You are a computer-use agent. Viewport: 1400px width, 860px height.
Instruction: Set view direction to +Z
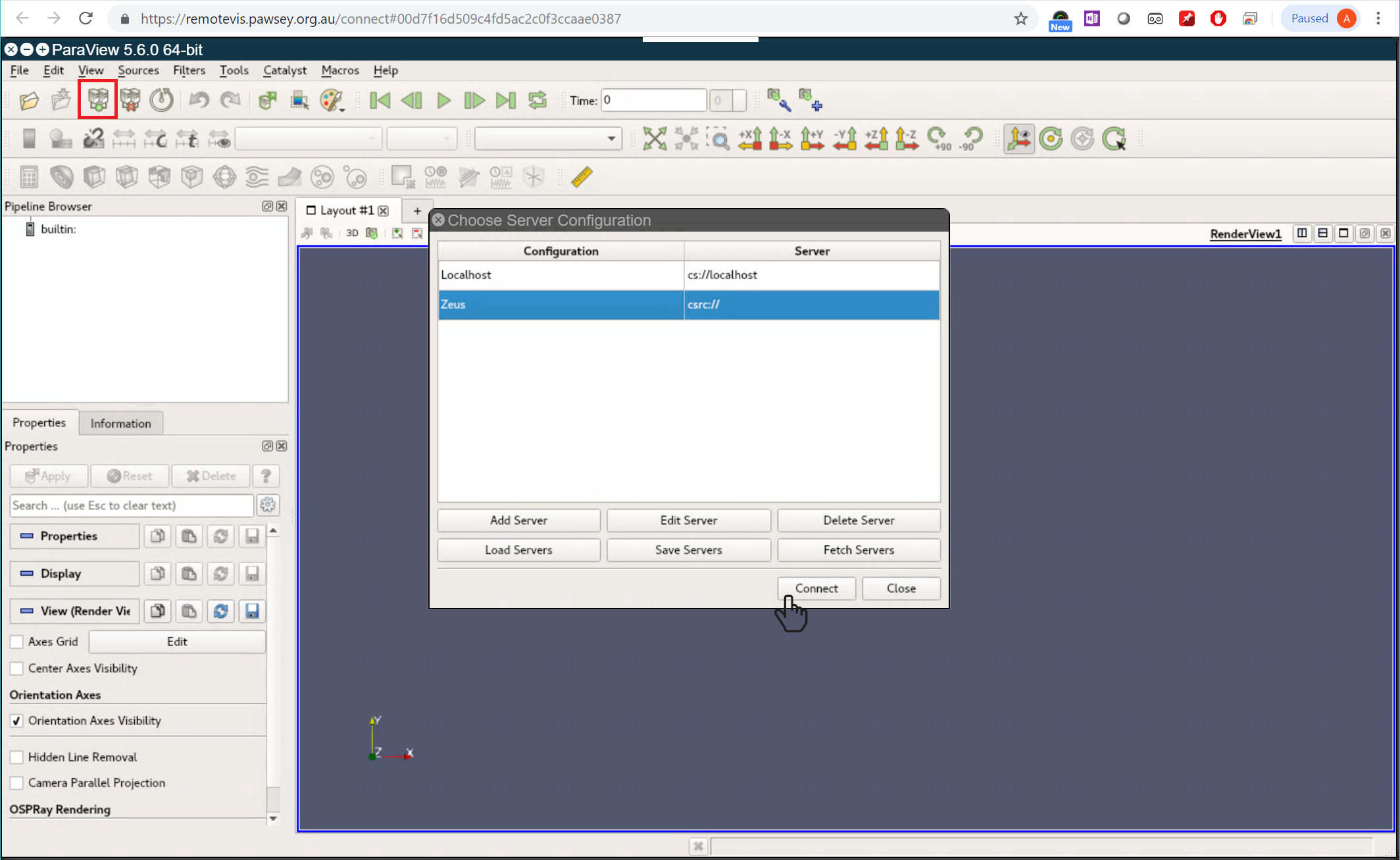[876, 138]
